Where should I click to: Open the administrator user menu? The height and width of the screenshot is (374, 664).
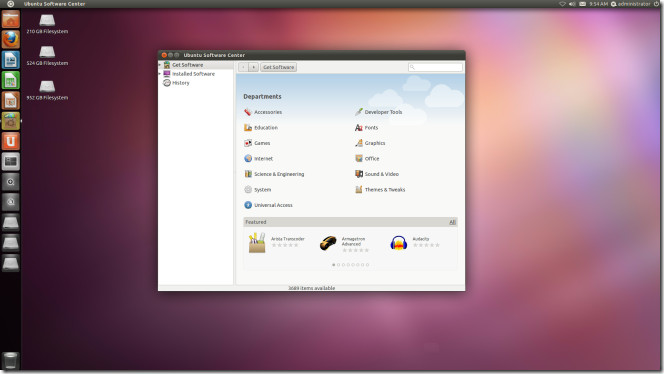(631, 4)
